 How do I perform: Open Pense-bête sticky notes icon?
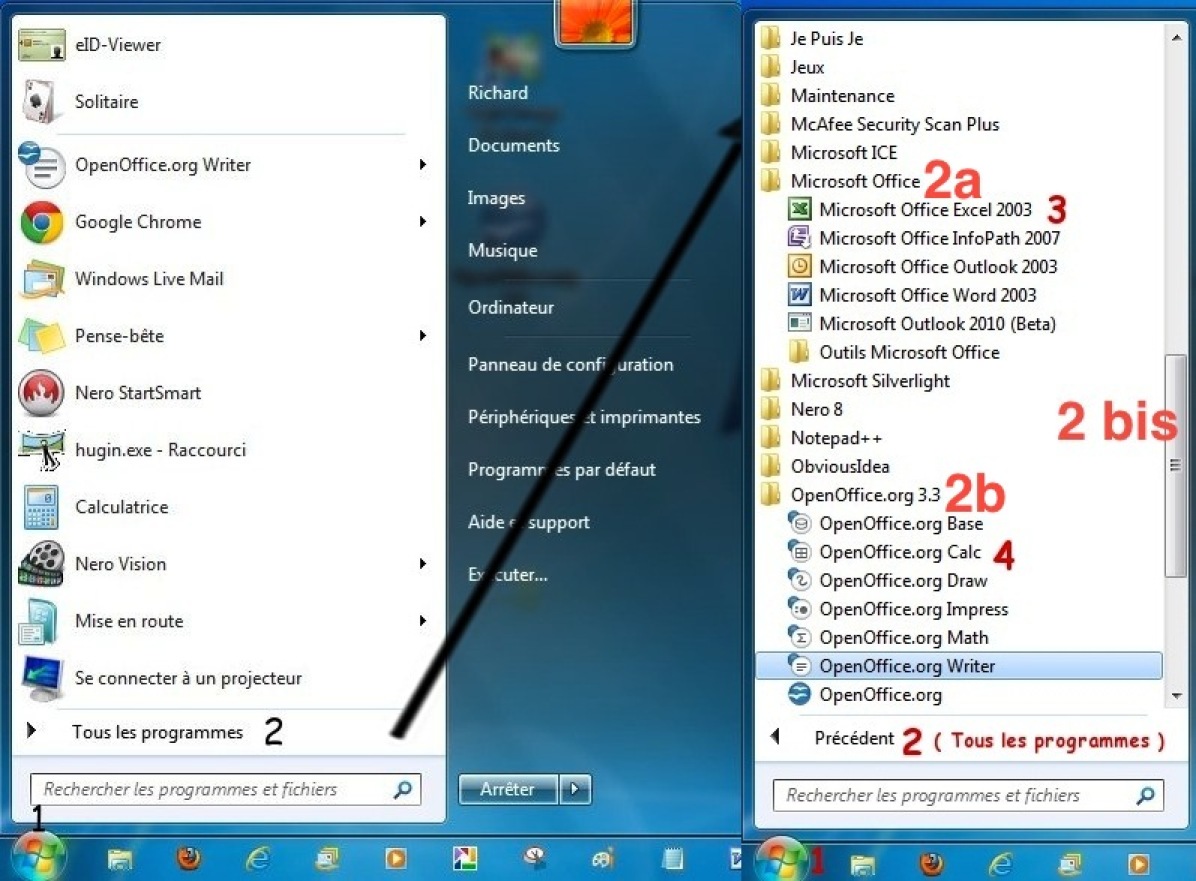41,336
